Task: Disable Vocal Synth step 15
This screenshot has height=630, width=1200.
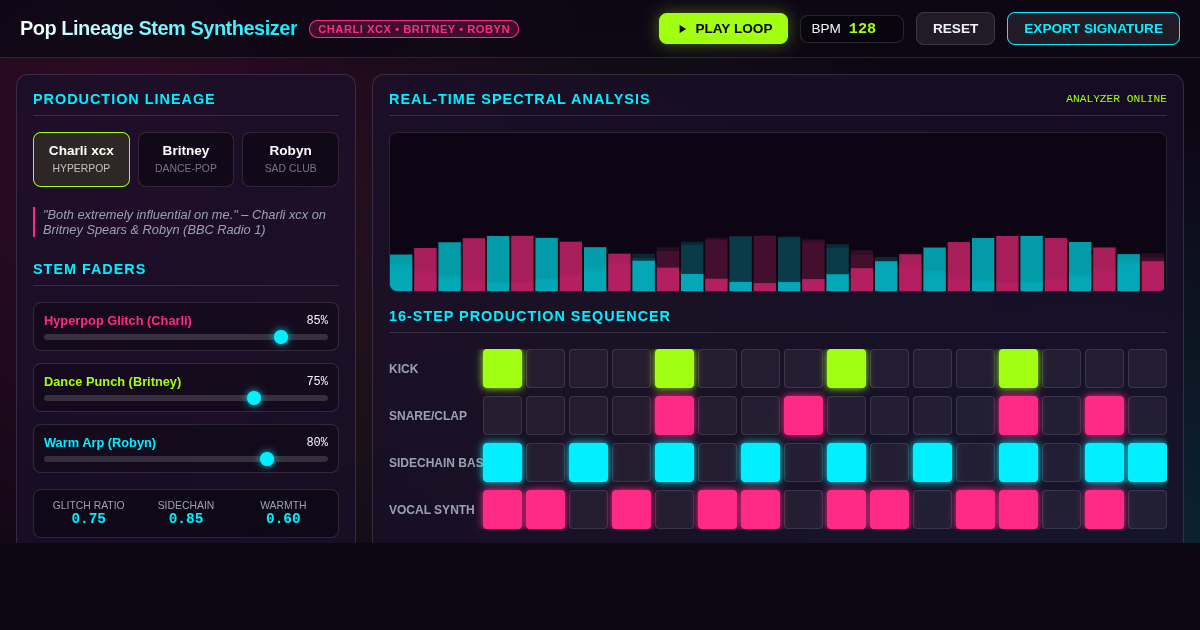Action: (1104, 509)
